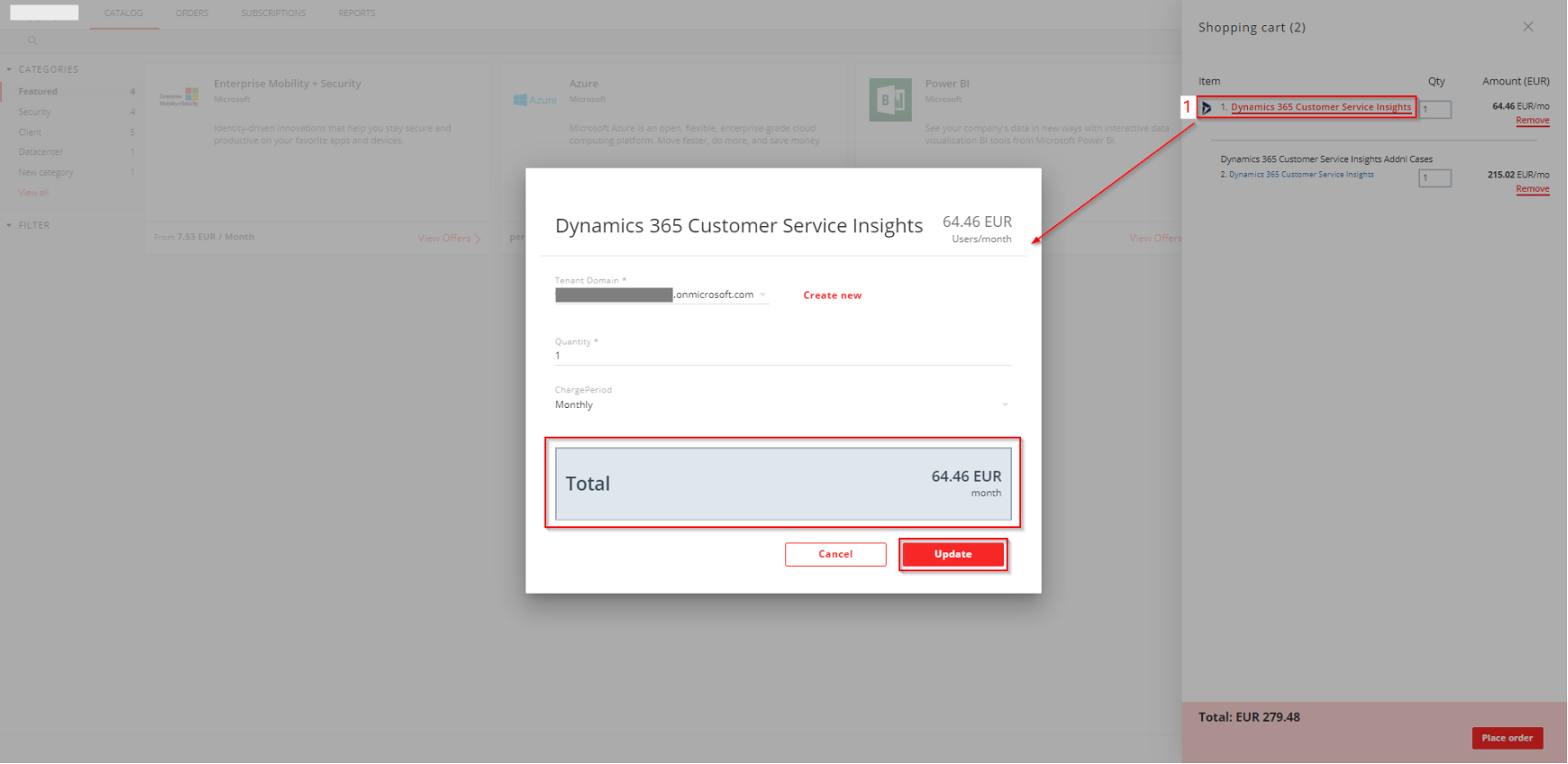Open the Enterprise Mobility + Security logo
Screen dimensions: 1568x764
(179, 97)
